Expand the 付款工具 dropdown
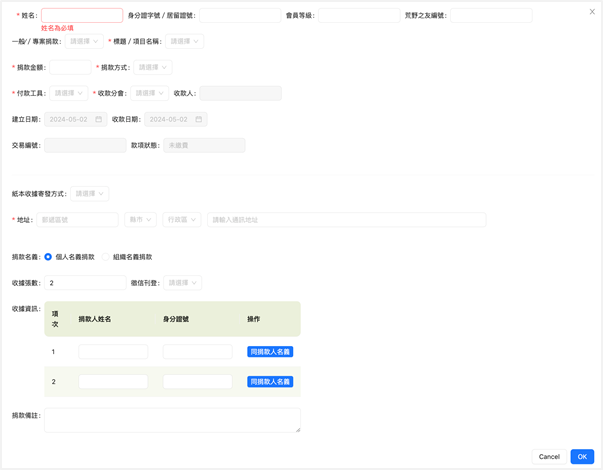603x470 pixels. tap(68, 93)
